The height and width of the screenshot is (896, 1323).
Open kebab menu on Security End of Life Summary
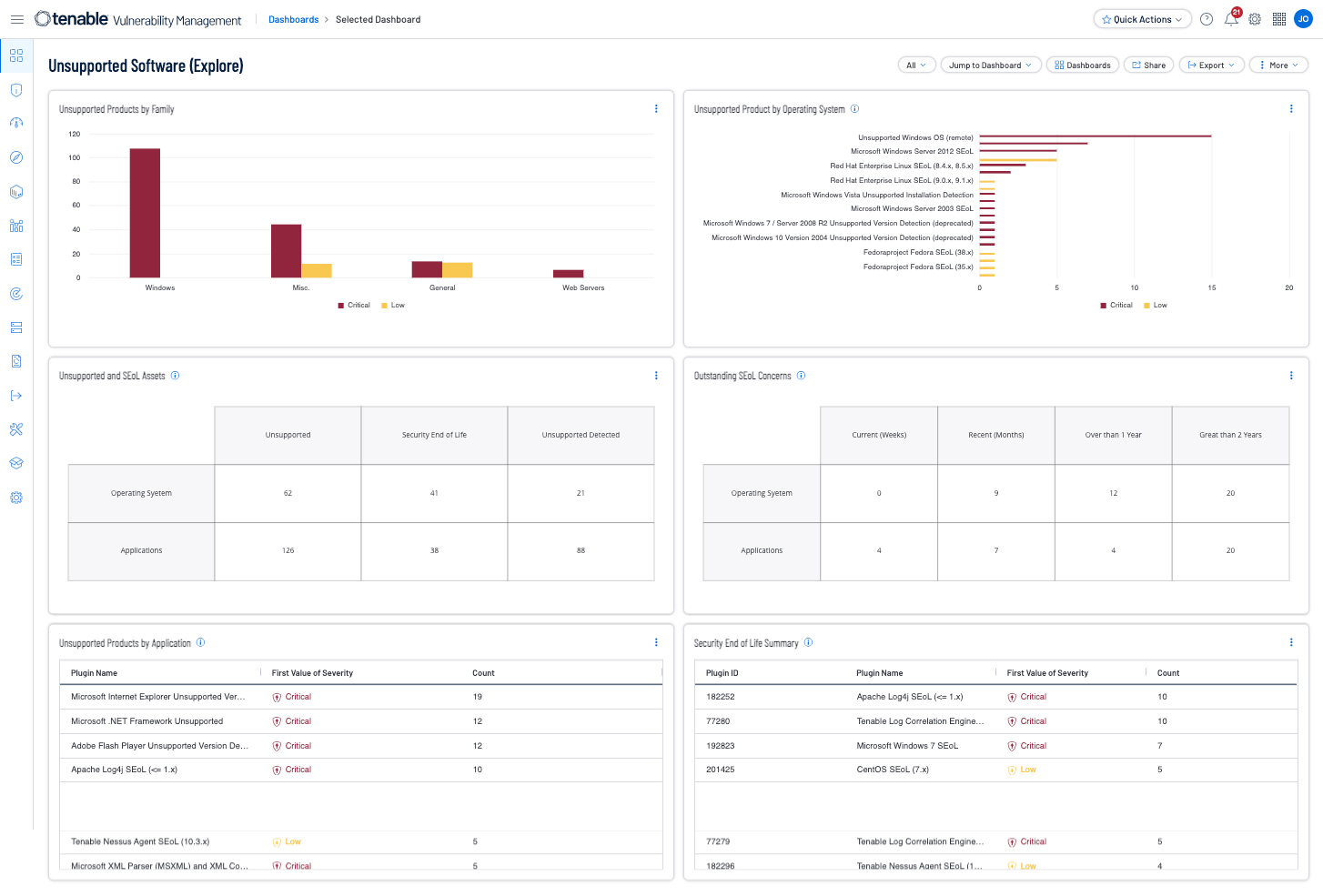1291,642
